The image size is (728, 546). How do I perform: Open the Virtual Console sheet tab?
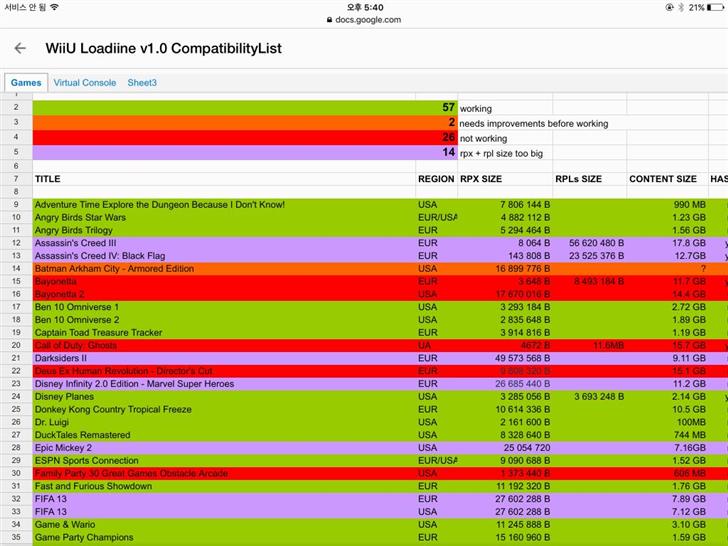84,83
